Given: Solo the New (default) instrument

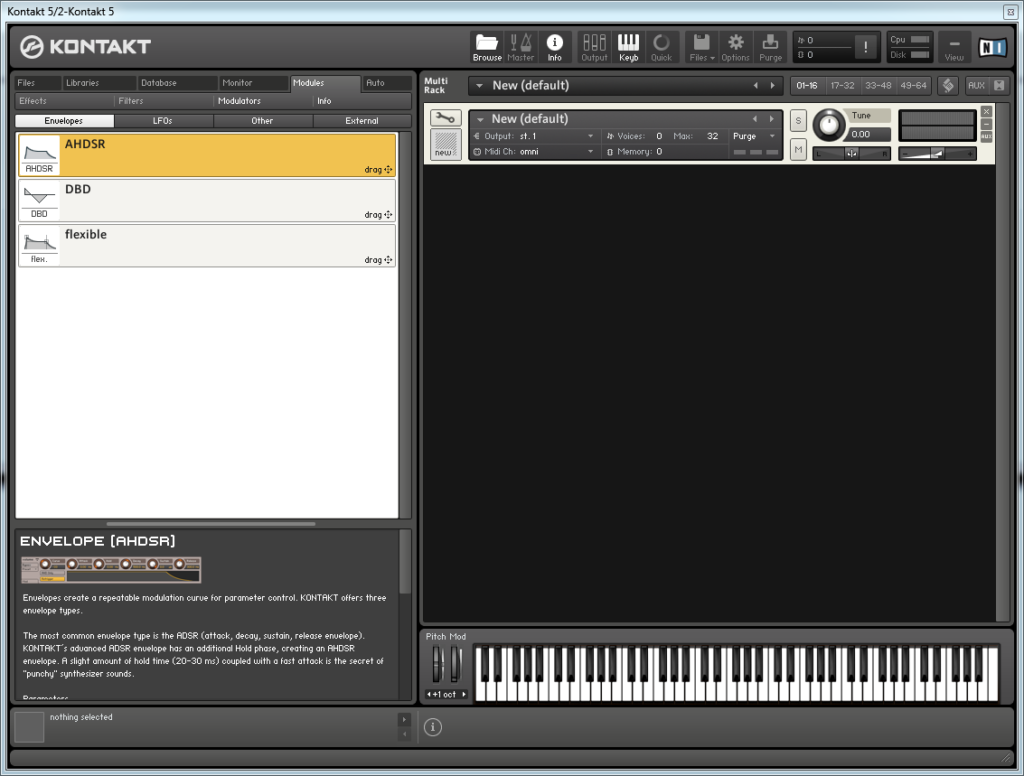Looking at the screenshot, I should pos(798,121).
